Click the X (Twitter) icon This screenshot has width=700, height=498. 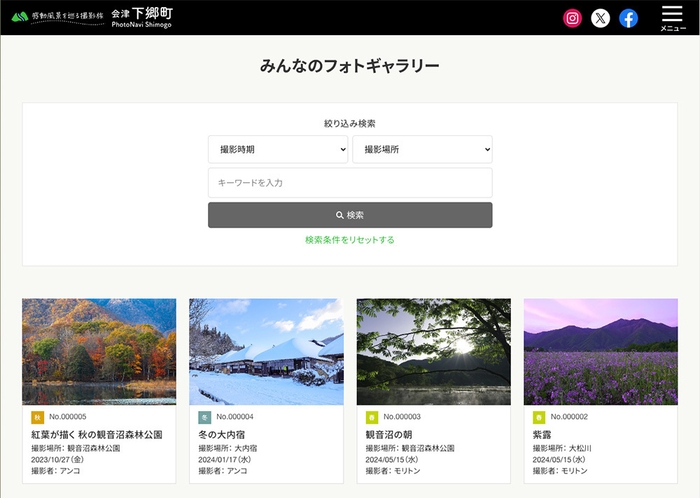click(x=600, y=18)
